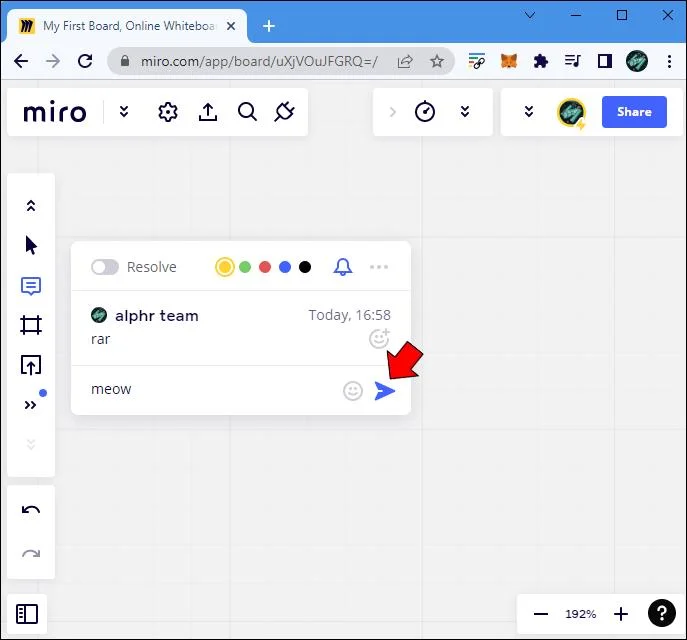
Task: Choose yellow comment color
Action: [x=225, y=267]
